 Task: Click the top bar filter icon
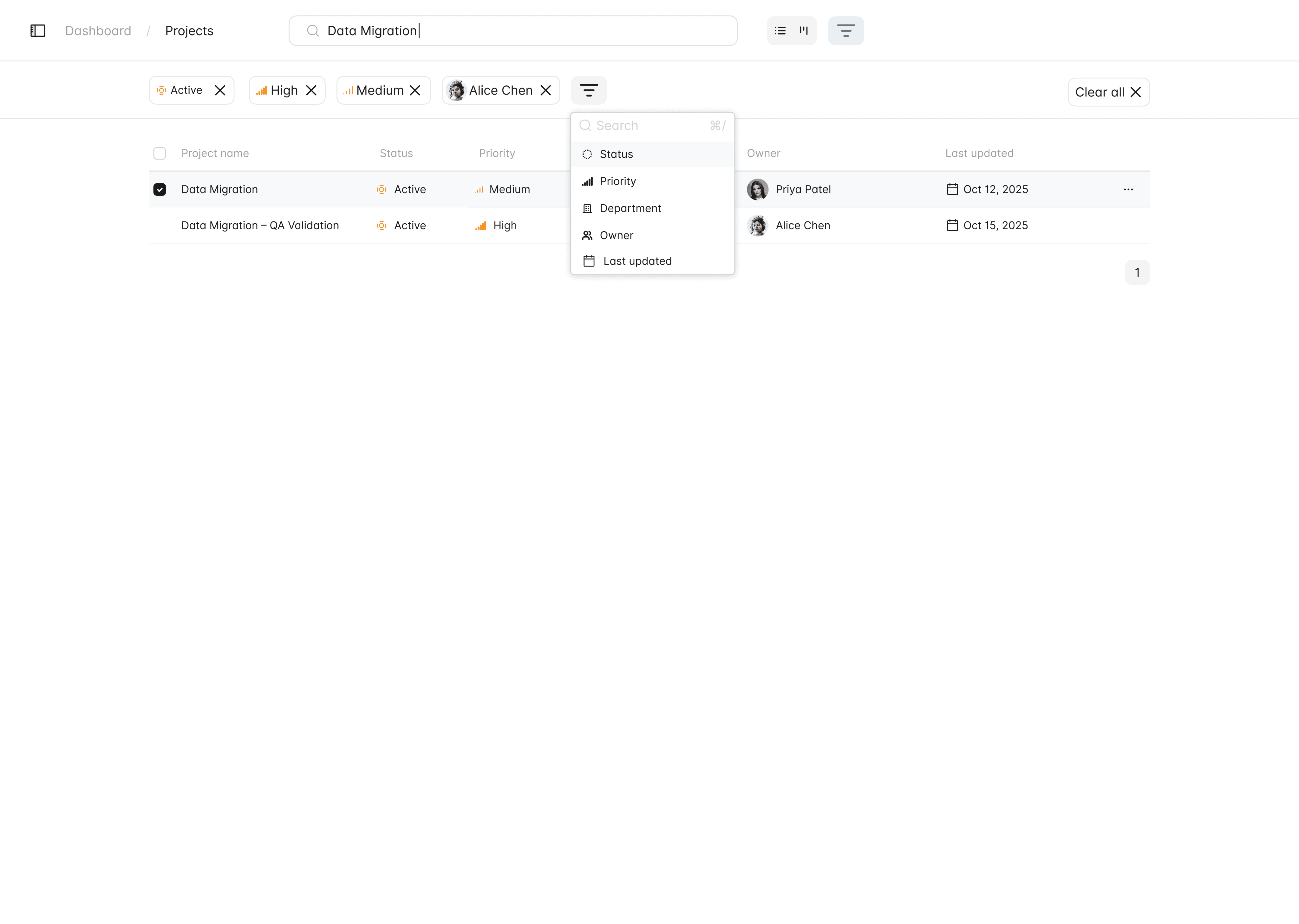(x=846, y=31)
